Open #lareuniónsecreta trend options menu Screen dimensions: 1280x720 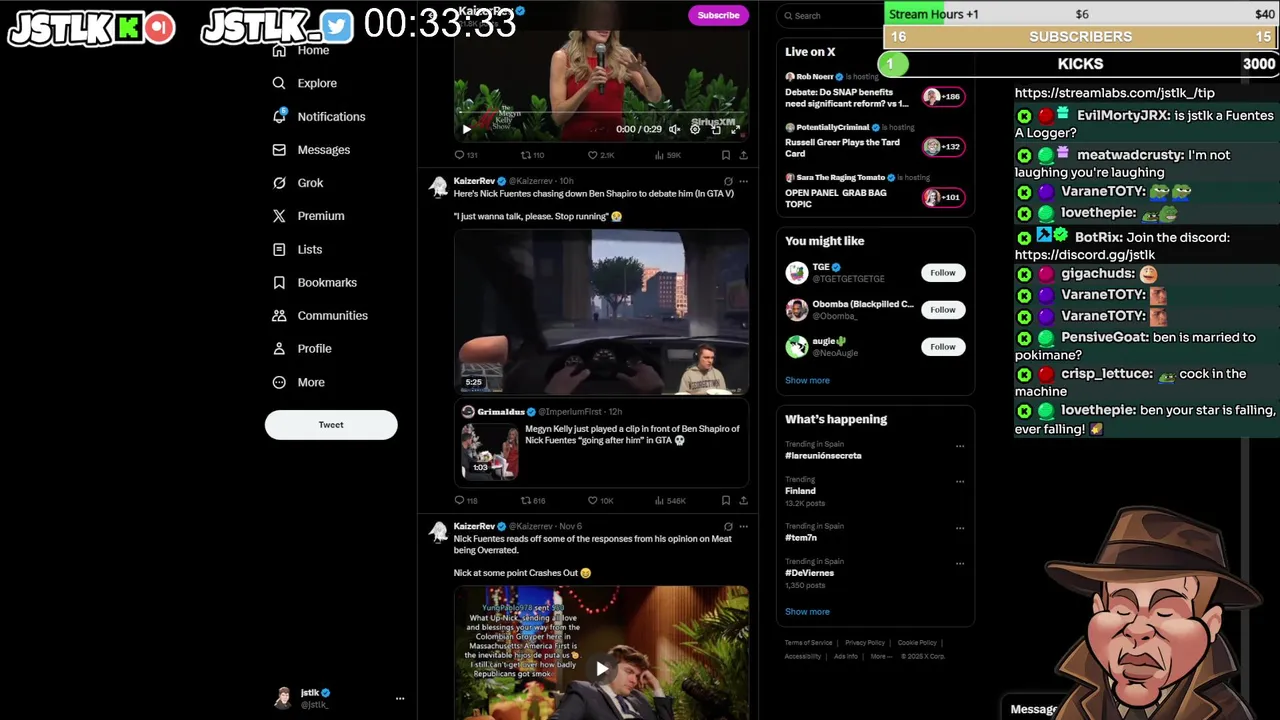tap(960, 446)
